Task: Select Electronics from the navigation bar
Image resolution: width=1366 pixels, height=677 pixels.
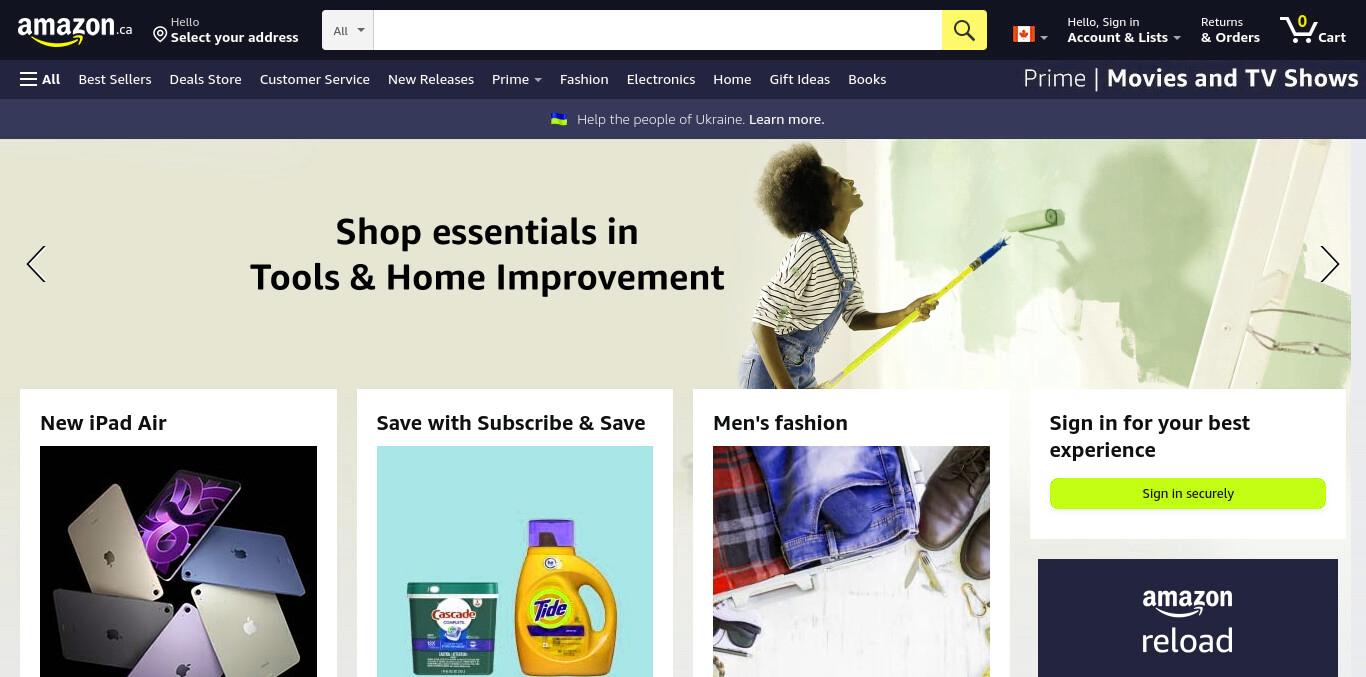Action: click(x=661, y=79)
